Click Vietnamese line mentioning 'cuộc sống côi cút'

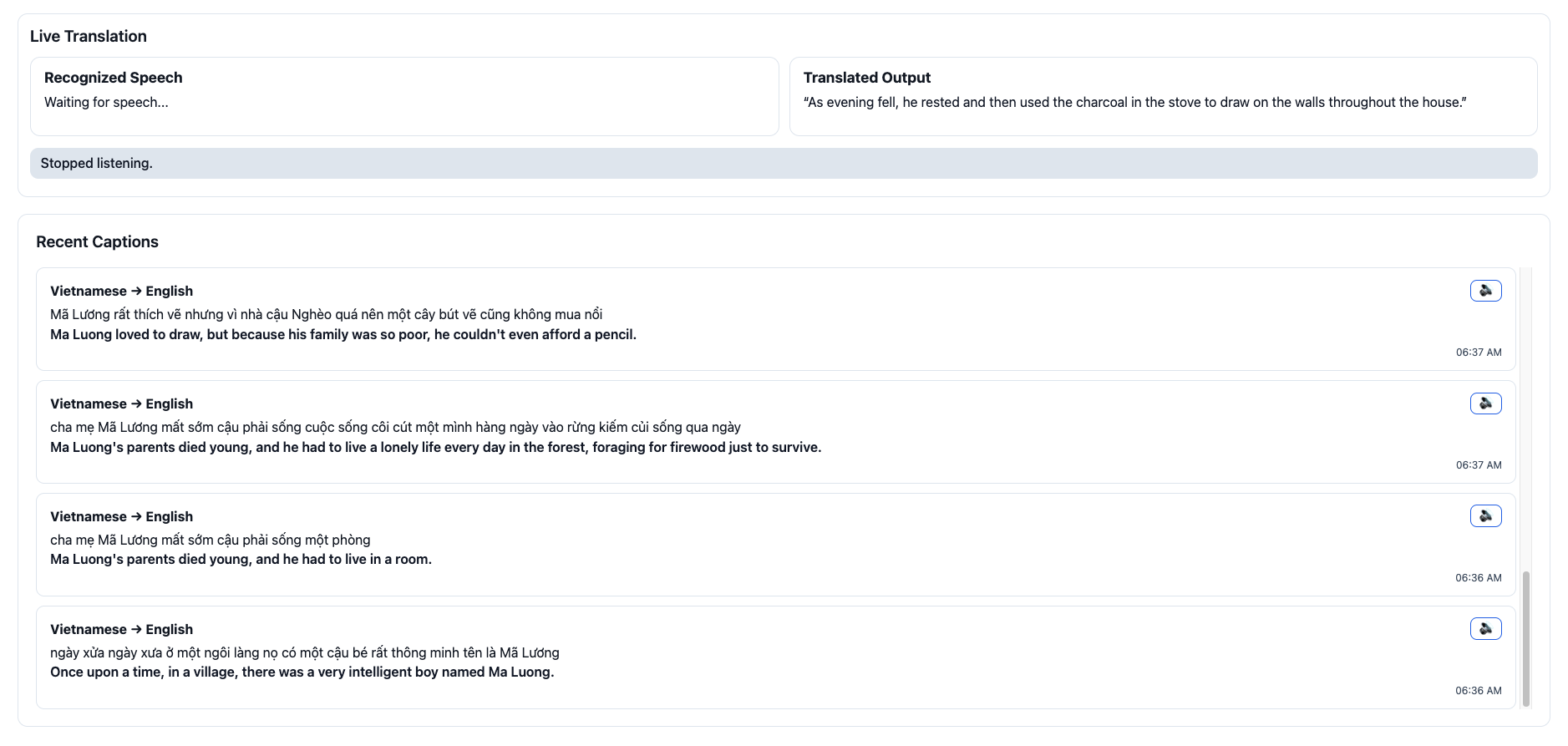(395, 428)
